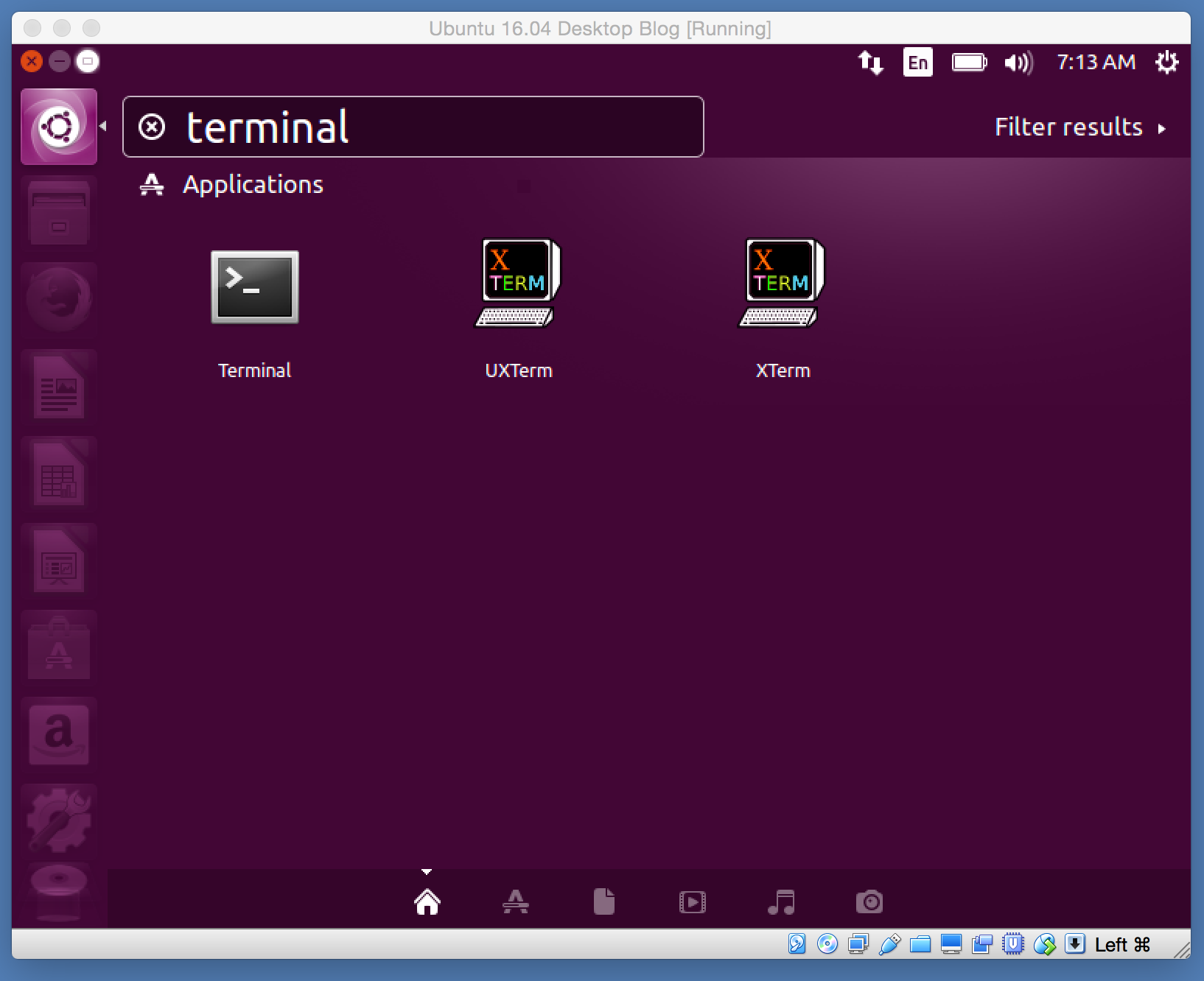Expand the Filter results panel

1079,127
